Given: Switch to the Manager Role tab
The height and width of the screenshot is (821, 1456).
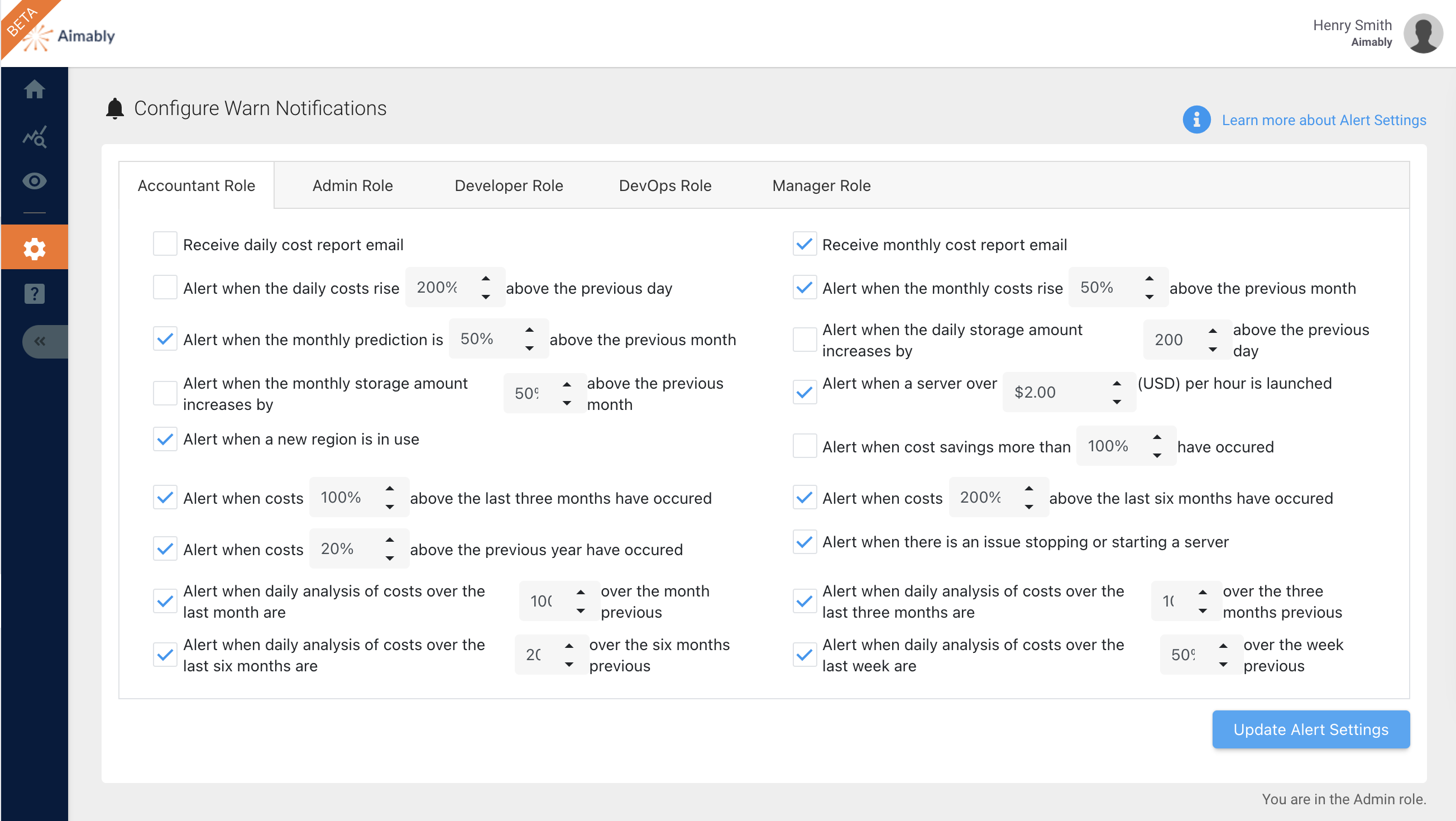Looking at the screenshot, I should pyautogui.click(x=821, y=185).
